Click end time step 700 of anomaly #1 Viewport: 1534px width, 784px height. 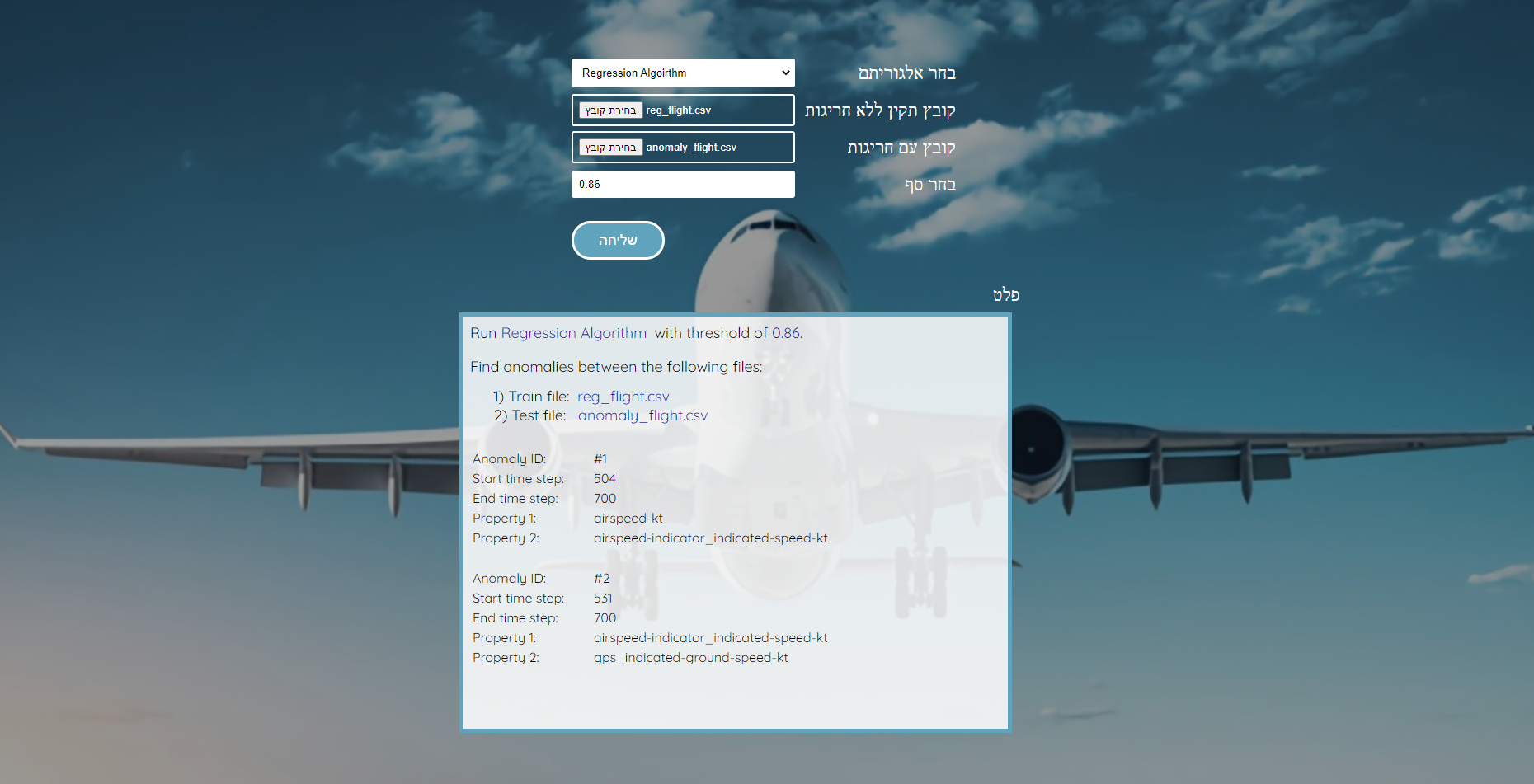[x=605, y=499]
